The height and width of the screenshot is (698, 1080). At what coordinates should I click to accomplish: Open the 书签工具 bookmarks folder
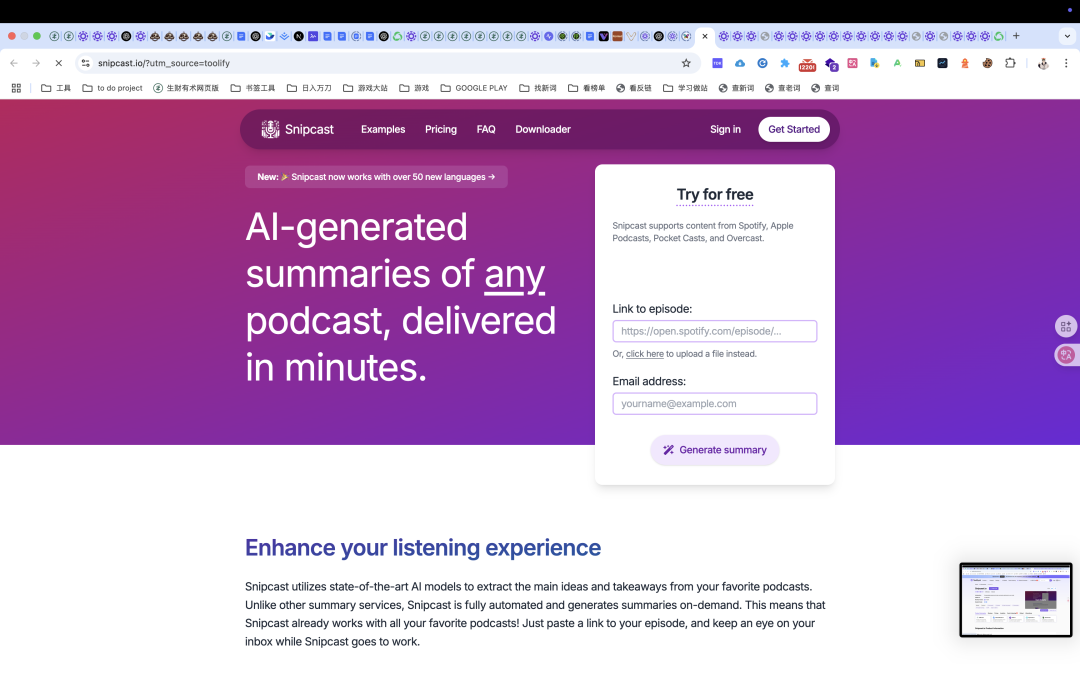click(253, 88)
